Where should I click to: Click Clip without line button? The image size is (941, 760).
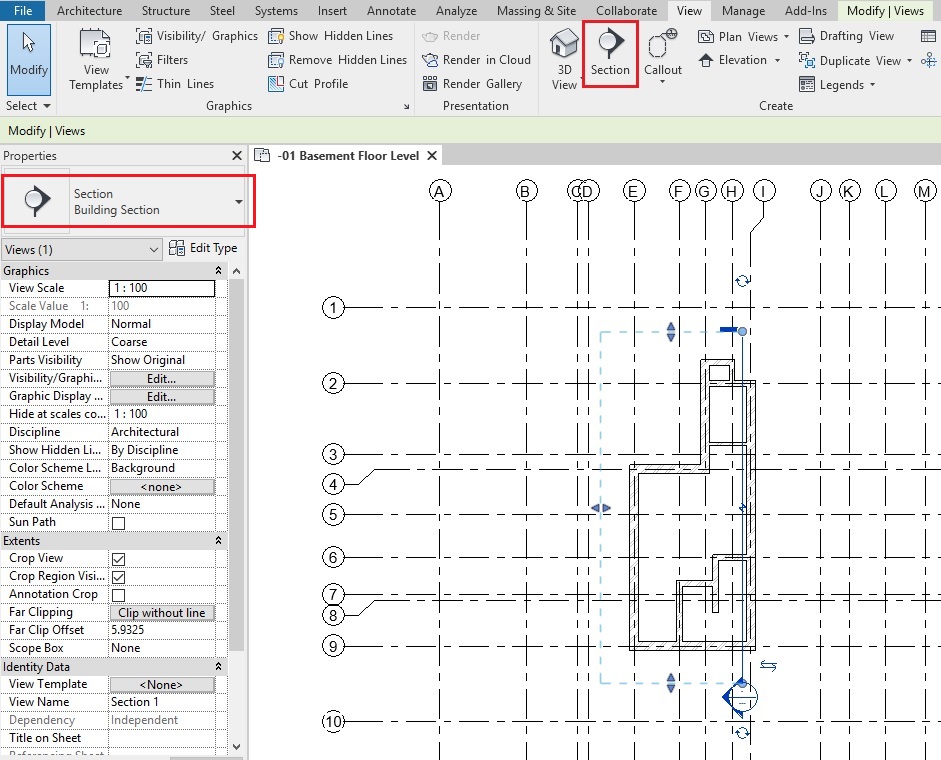pyautogui.click(x=161, y=613)
